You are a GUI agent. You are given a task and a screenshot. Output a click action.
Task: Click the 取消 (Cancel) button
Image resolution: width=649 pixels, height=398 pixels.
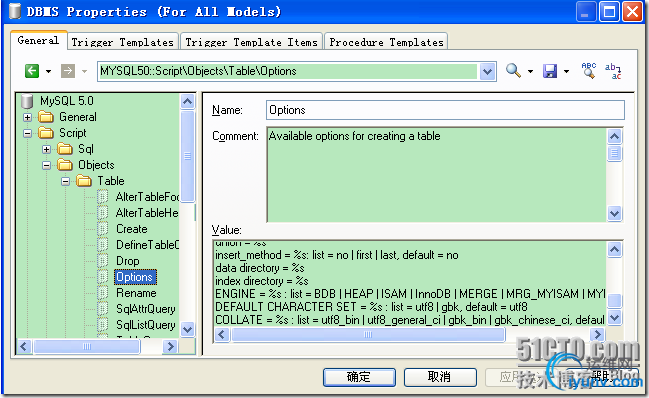click(440, 377)
